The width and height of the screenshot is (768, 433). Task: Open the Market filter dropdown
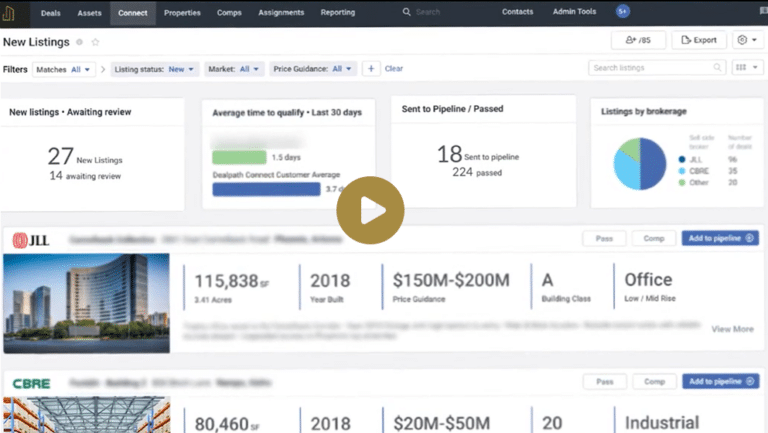pyautogui.click(x=234, y=69)
